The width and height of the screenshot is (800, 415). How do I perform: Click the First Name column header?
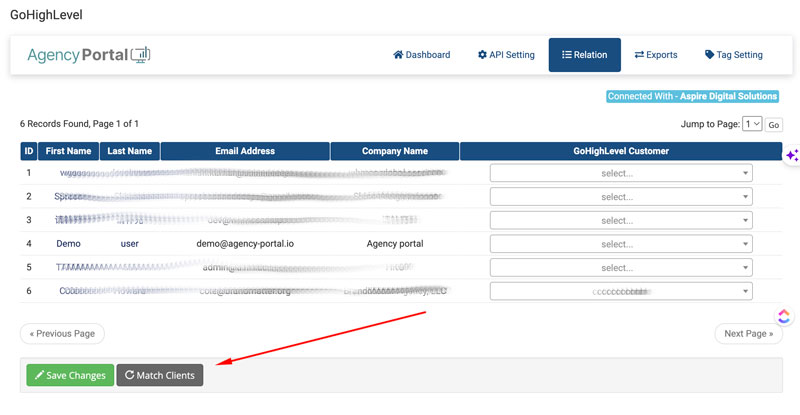pos(68,151)
